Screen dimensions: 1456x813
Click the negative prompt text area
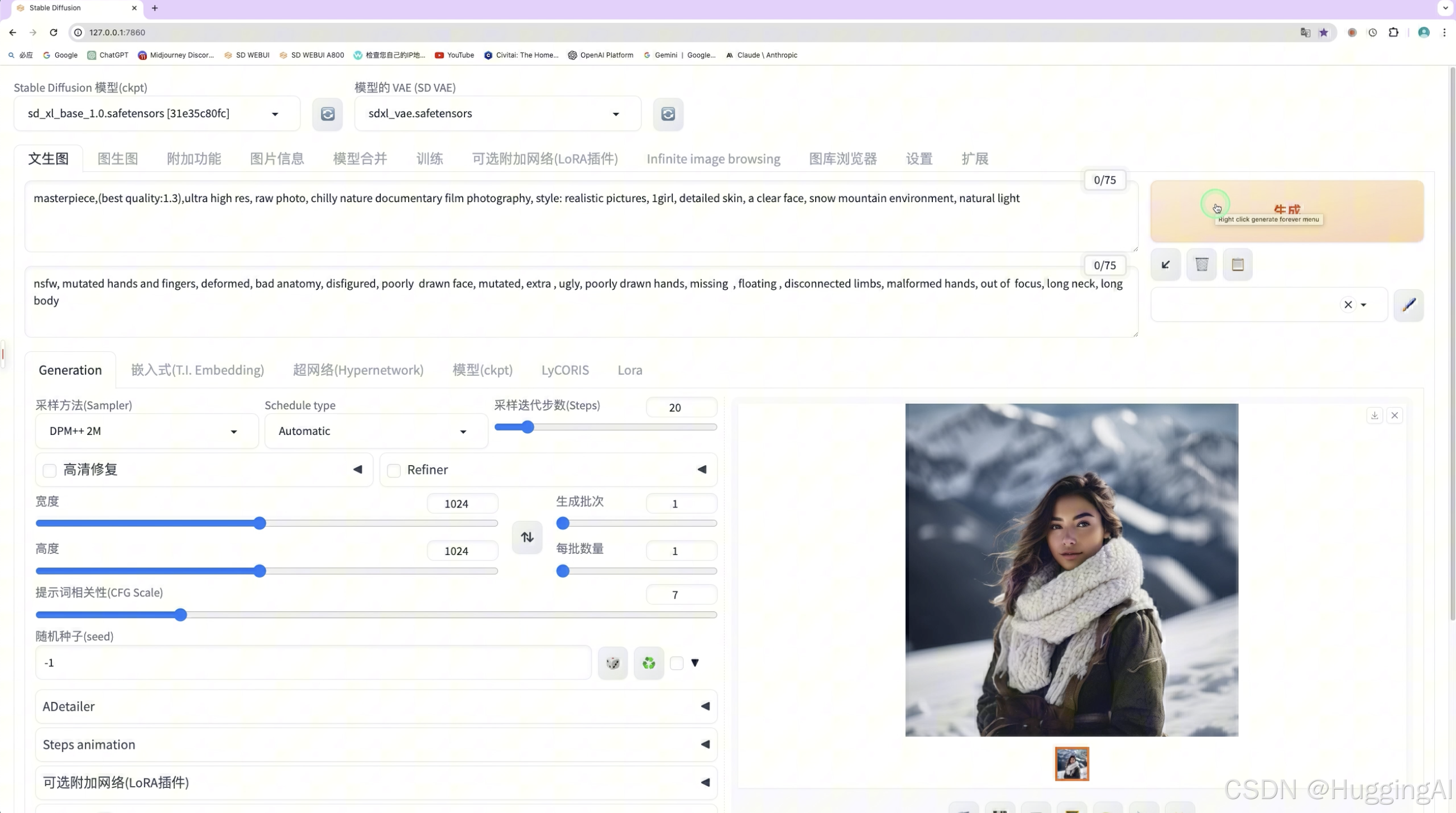point(581,302)
